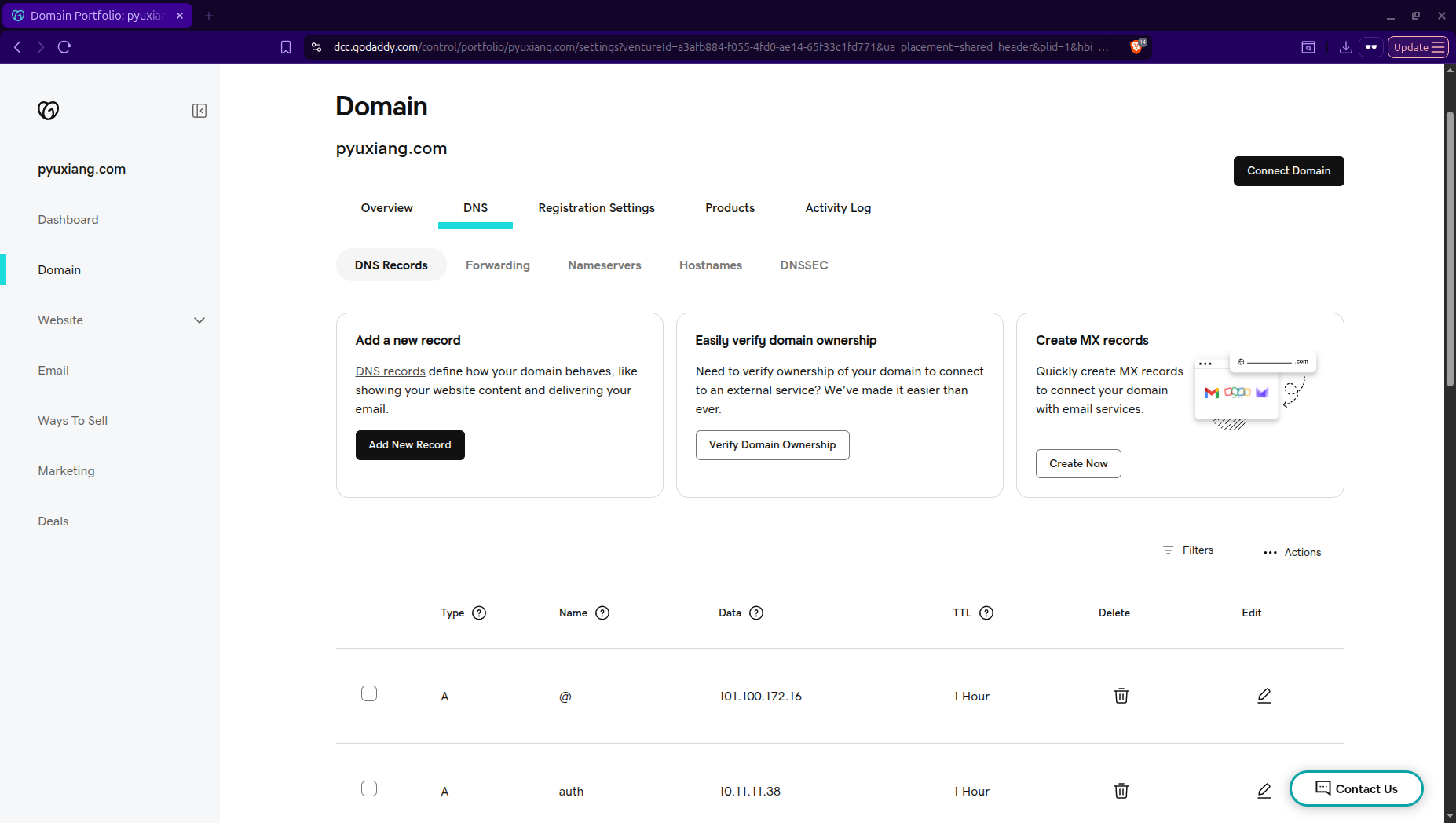Delete the @ A record

(1121, 696)
